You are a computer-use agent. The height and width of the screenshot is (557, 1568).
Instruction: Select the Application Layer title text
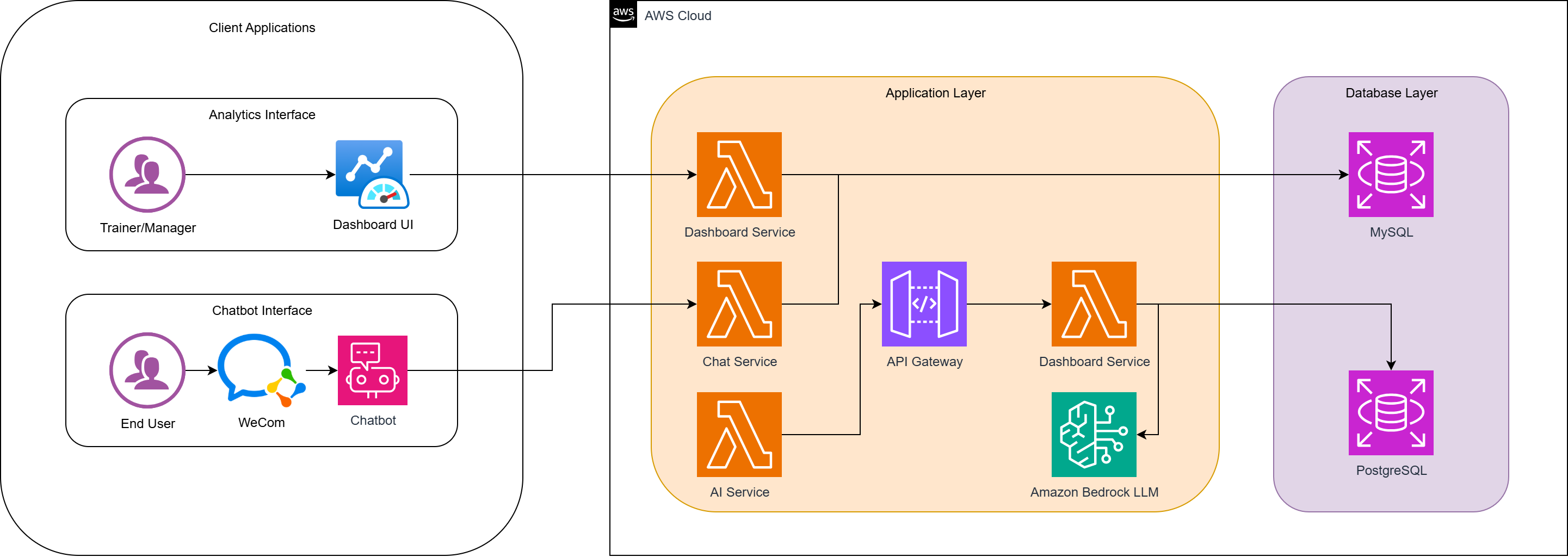pyautogui.click(x=934, y=92)
